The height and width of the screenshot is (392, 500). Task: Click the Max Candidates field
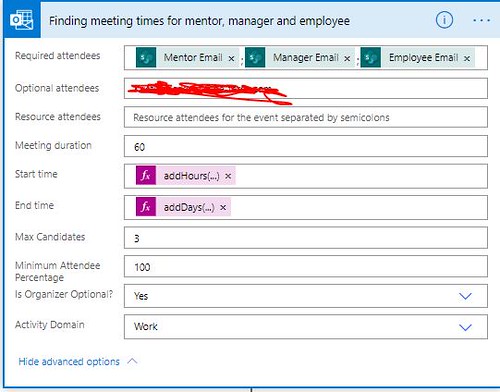pos(306,238)
